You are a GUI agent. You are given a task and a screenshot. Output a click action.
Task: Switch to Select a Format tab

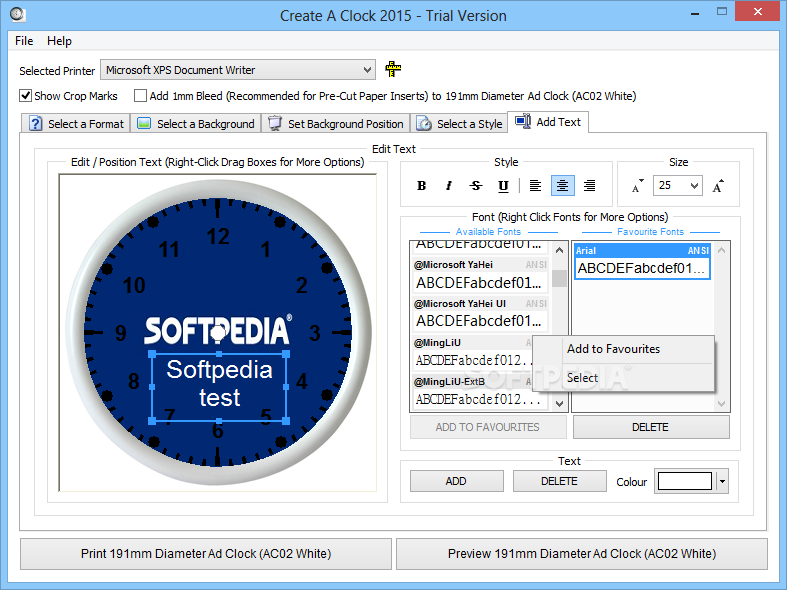76,123
